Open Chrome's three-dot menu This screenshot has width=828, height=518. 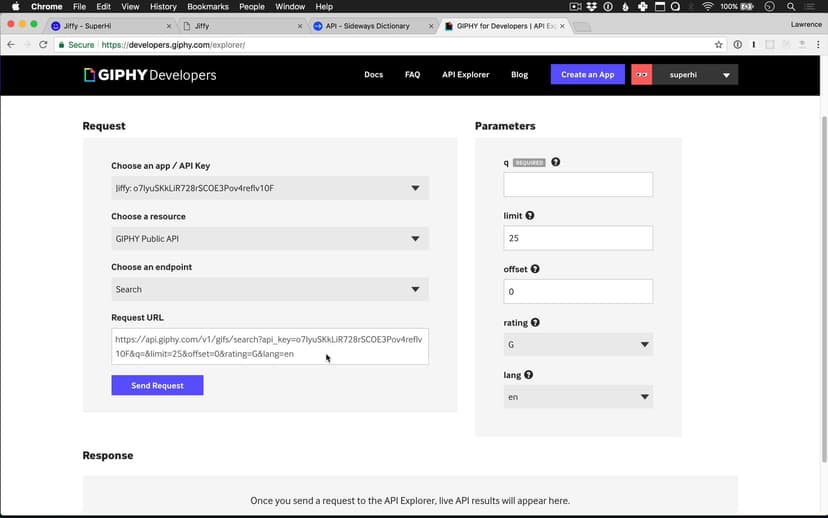[x=818, y=45]
